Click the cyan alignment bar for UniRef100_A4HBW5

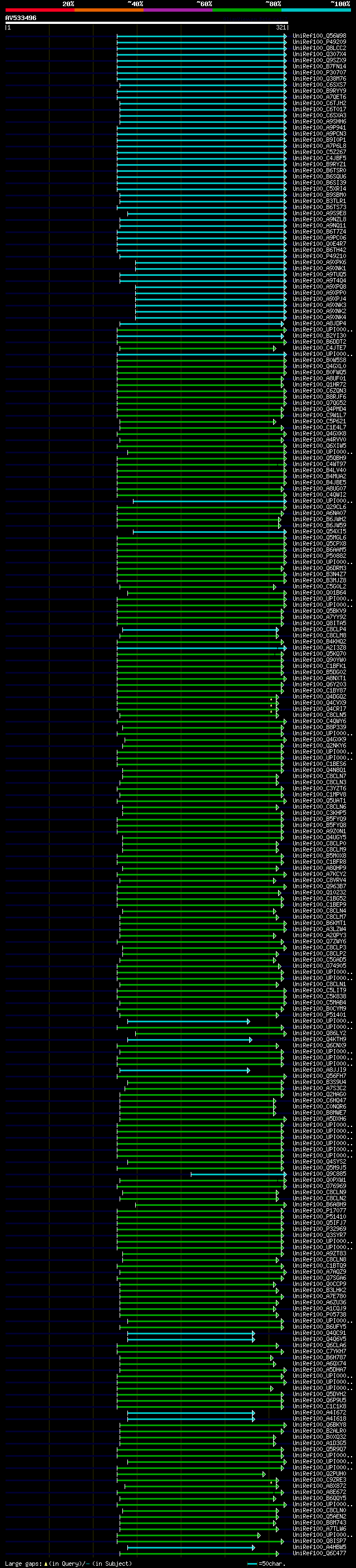pyautogui.click(x=191, y=1547)
